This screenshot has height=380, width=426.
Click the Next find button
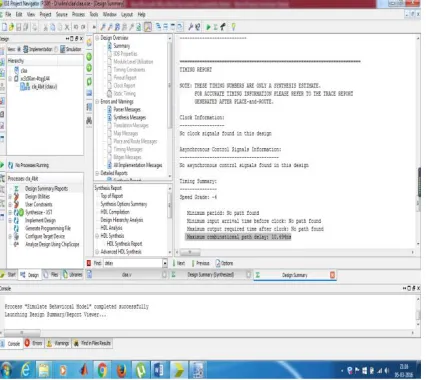[179, 263]
